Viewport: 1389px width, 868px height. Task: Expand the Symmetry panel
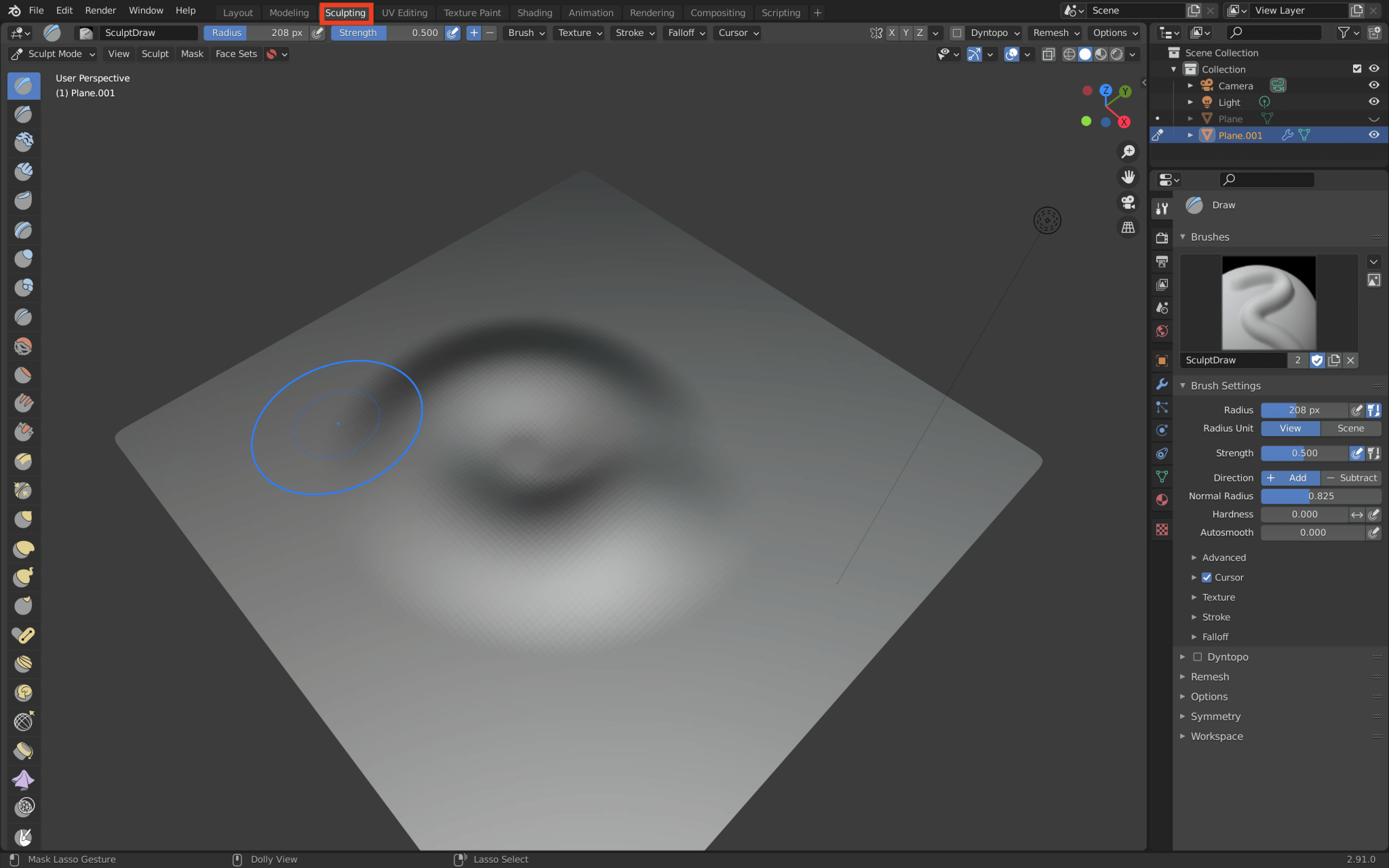tap(1215, 716)
